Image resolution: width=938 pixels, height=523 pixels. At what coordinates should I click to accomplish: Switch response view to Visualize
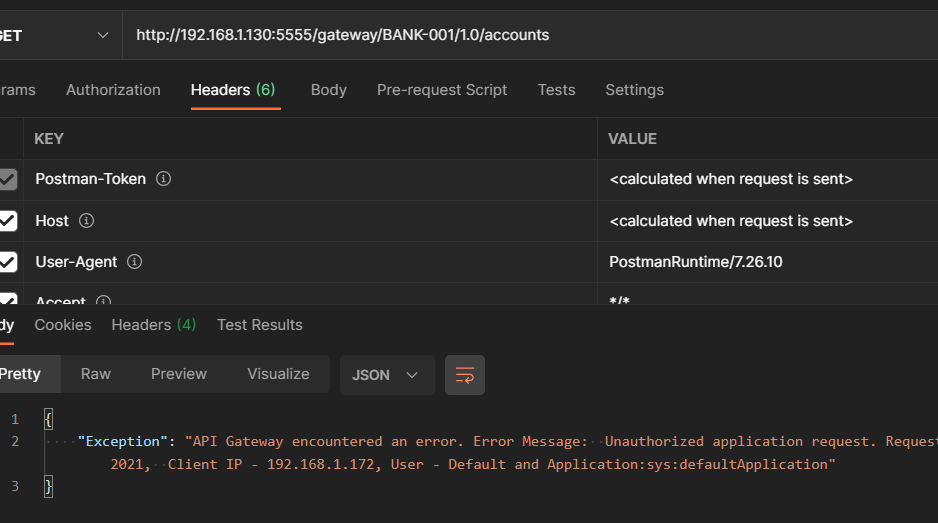click(x=278, y=374)
